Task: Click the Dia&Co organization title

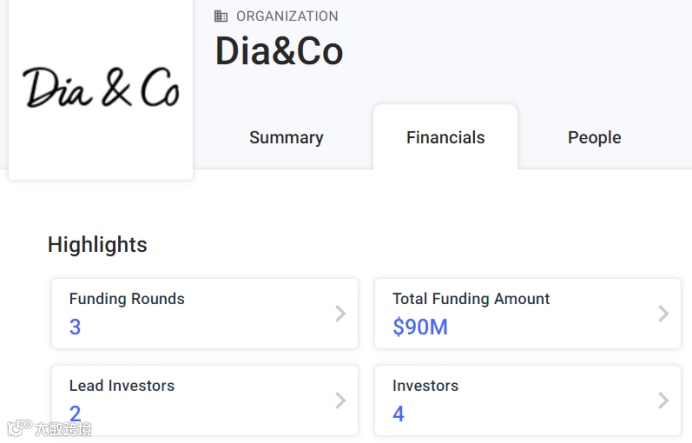Action: click(x=279, y=52)
